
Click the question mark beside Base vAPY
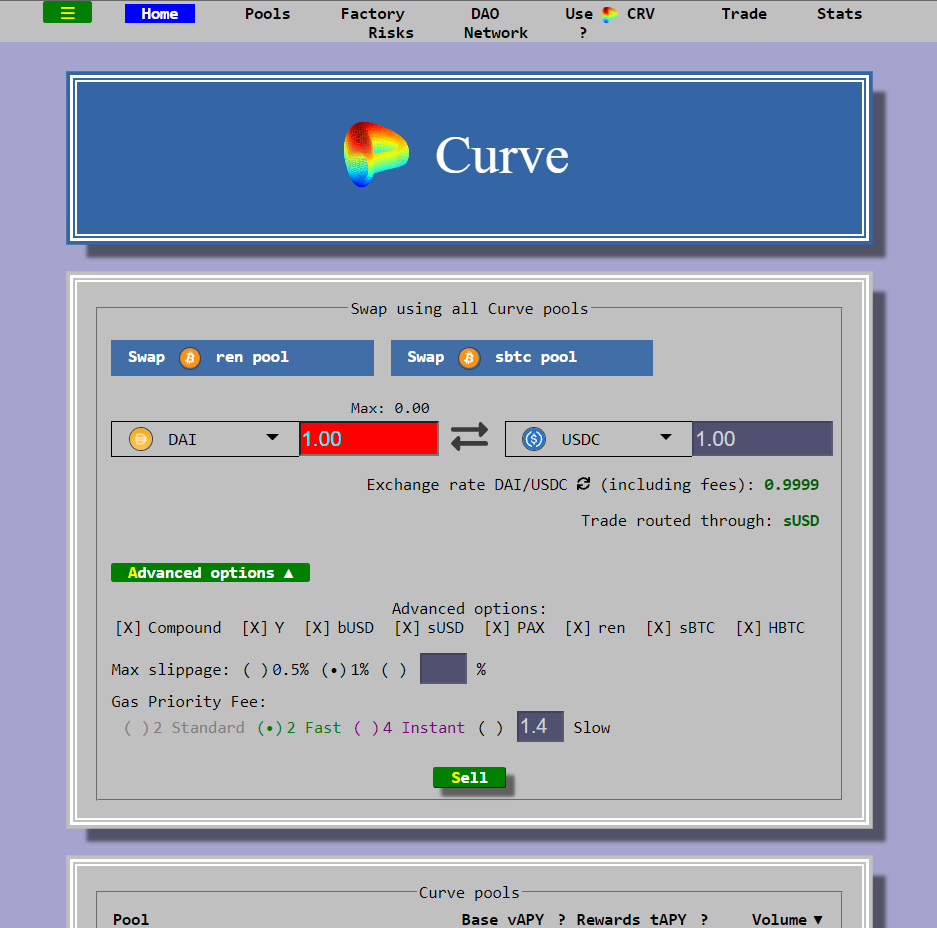pos(561,919)
